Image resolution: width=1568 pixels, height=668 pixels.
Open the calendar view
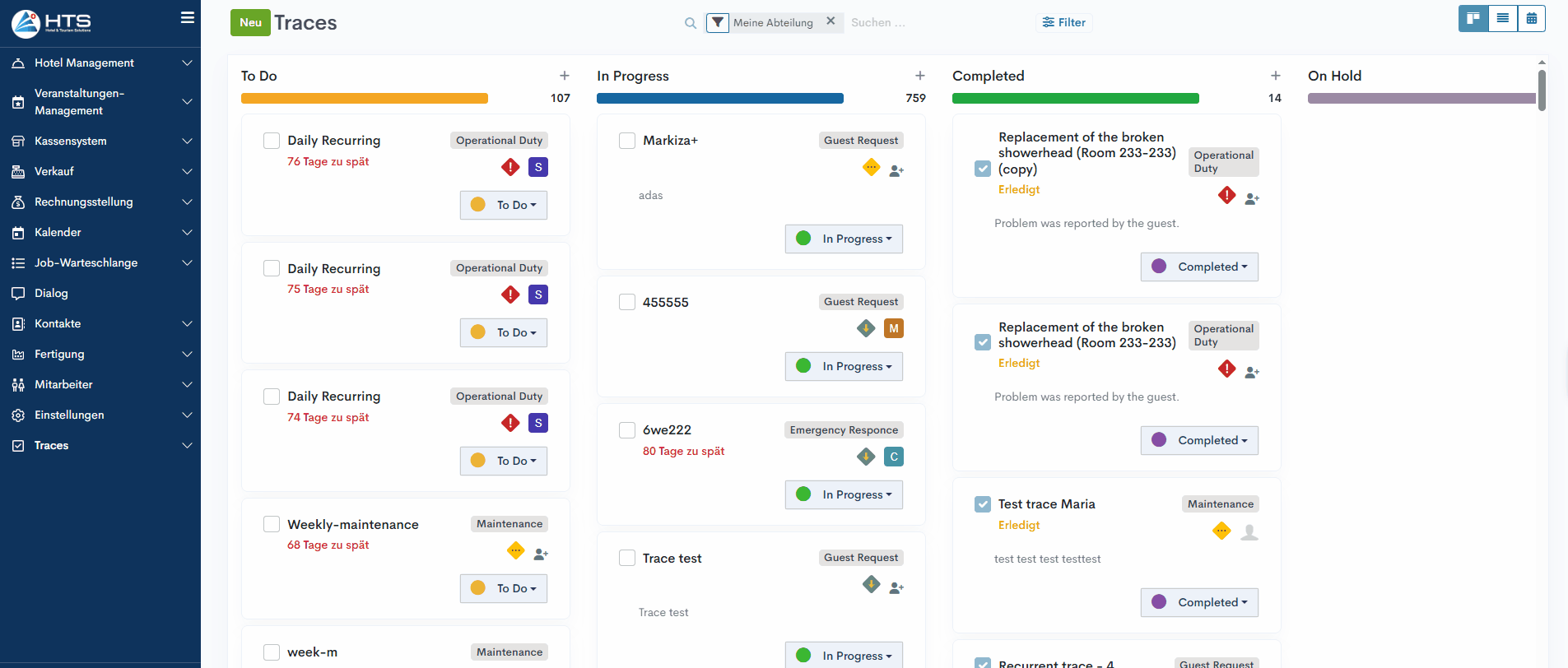click(1531, 19)
